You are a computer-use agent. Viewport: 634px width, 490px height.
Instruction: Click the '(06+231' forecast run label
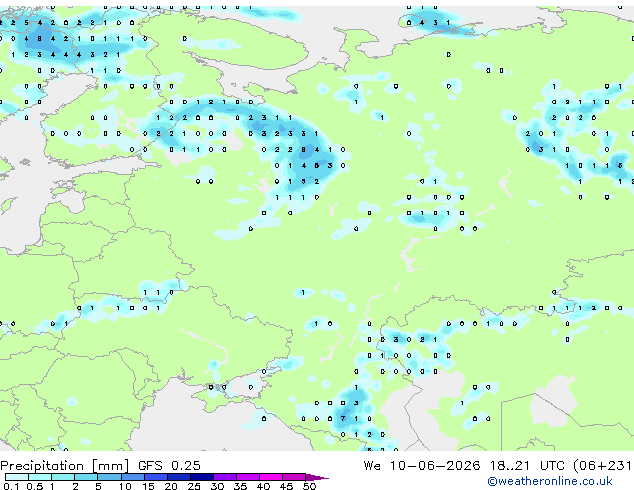603,466
